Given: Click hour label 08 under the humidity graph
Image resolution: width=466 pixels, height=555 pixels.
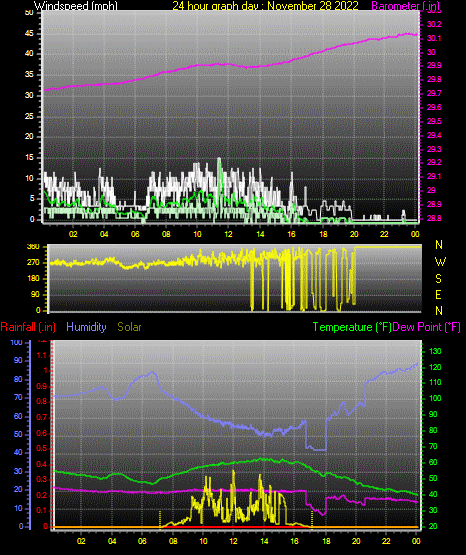Looking at the screenshot, I should point(173,542).
